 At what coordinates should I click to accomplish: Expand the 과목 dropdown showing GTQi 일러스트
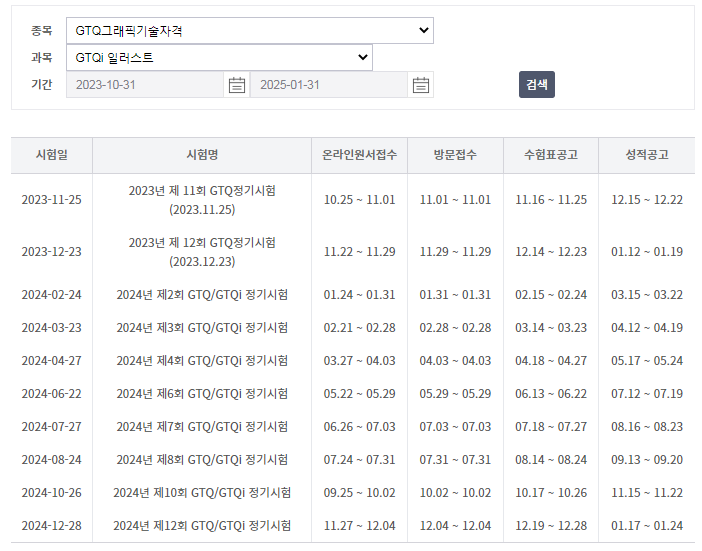coord(219,58)
